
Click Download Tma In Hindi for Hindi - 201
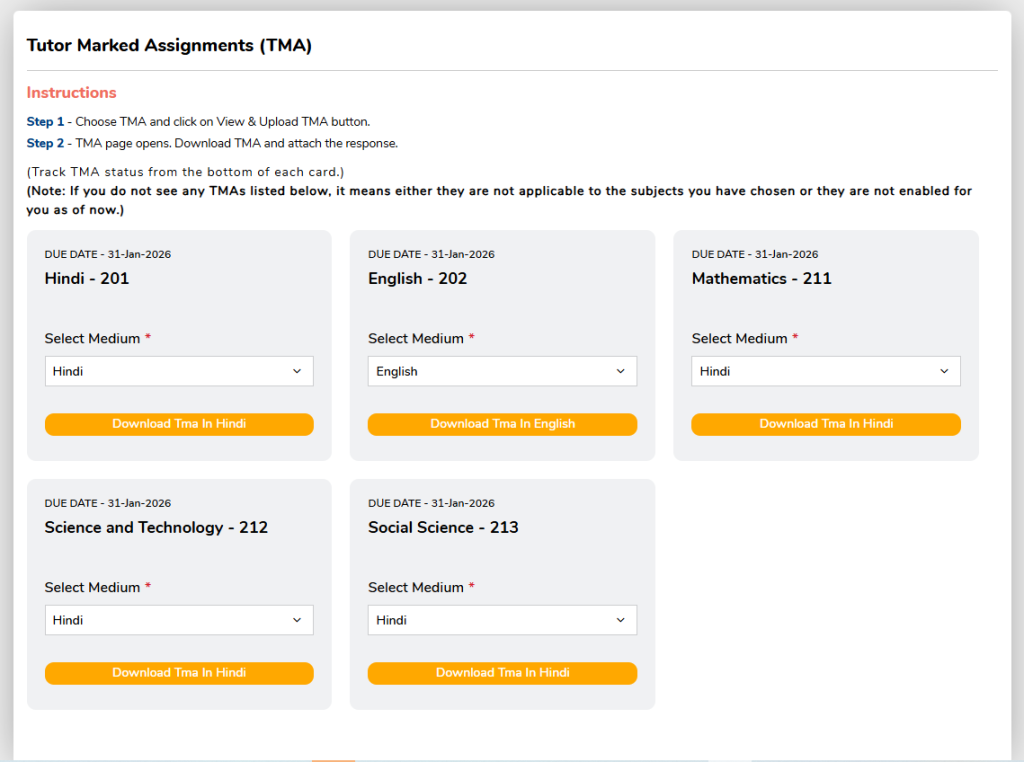[178, 424]
